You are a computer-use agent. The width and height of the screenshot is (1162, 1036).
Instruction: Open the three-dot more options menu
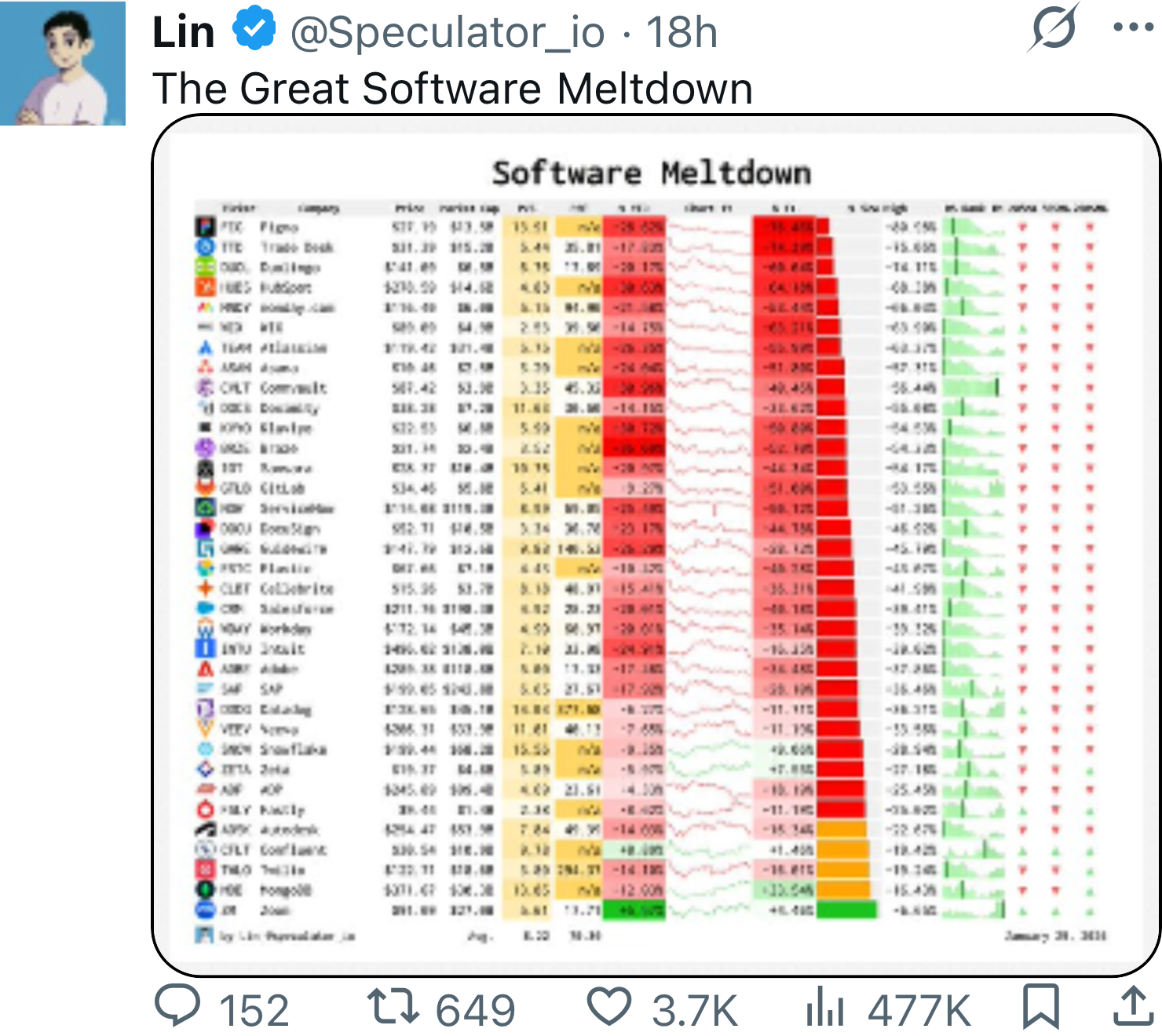click(1133, 27)
